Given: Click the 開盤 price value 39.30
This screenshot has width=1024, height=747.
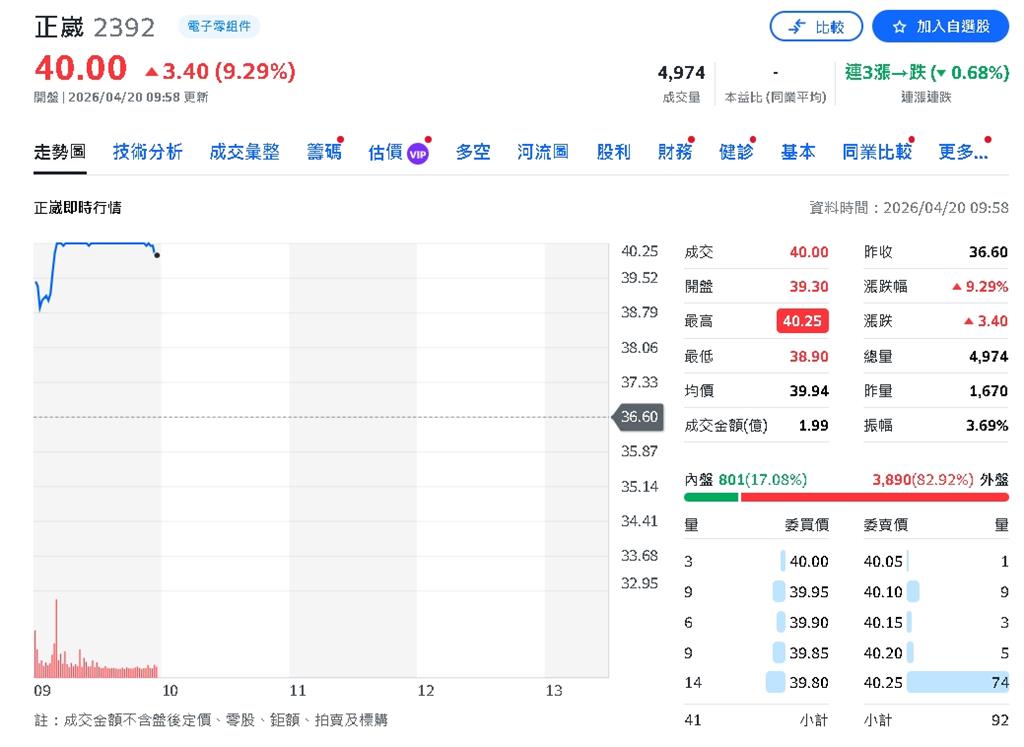Looking at the screenshot, I should coord(808,286).
